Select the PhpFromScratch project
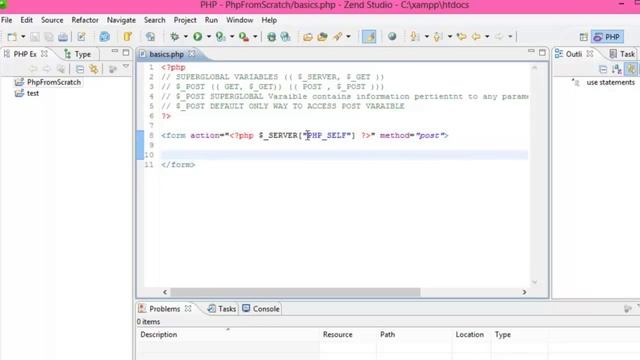 click(x=54, y=82)
